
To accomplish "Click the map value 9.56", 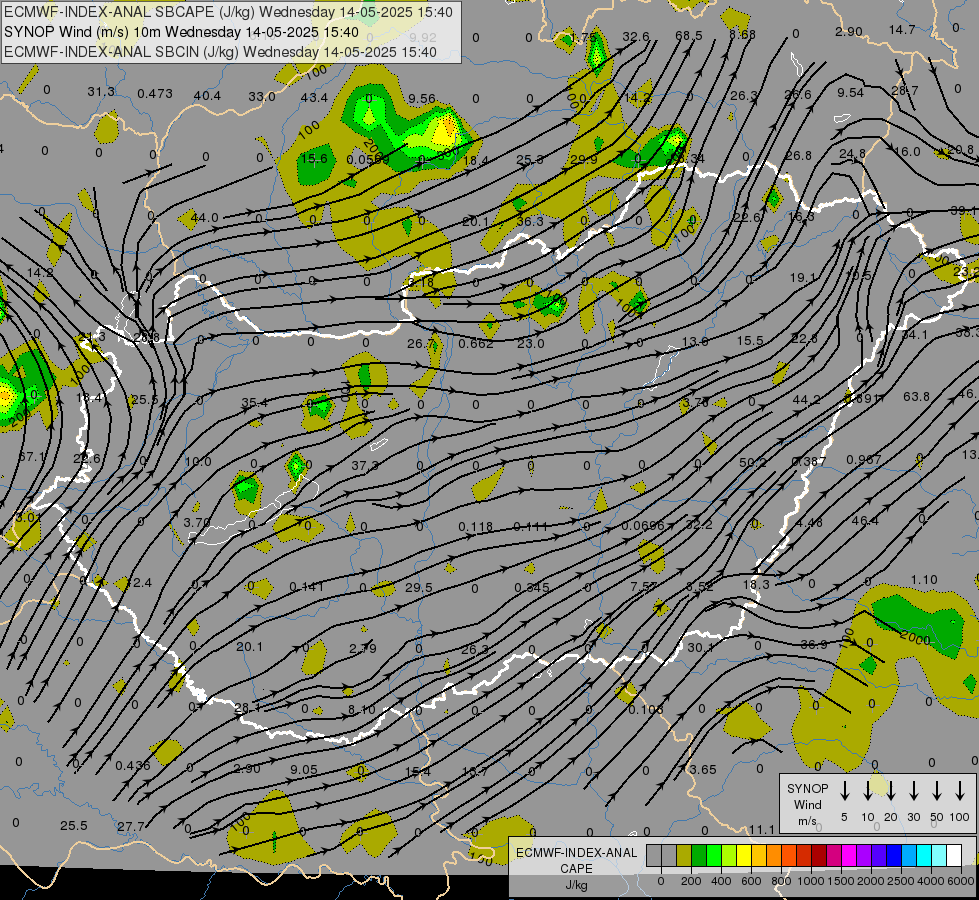I will [x=422, y=98].
